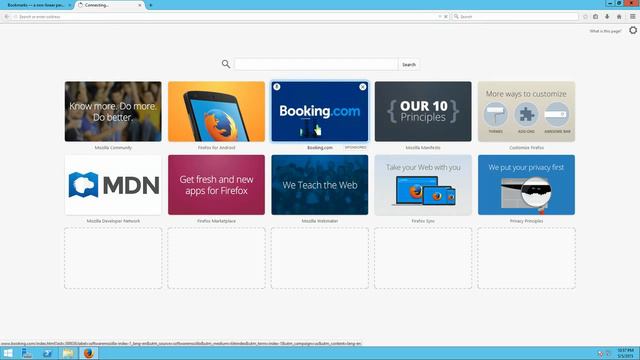Image resolution: width=640 pixels, height=360 pixels.
Task: Open the bookmarks list icon
Action: [596, 17]
